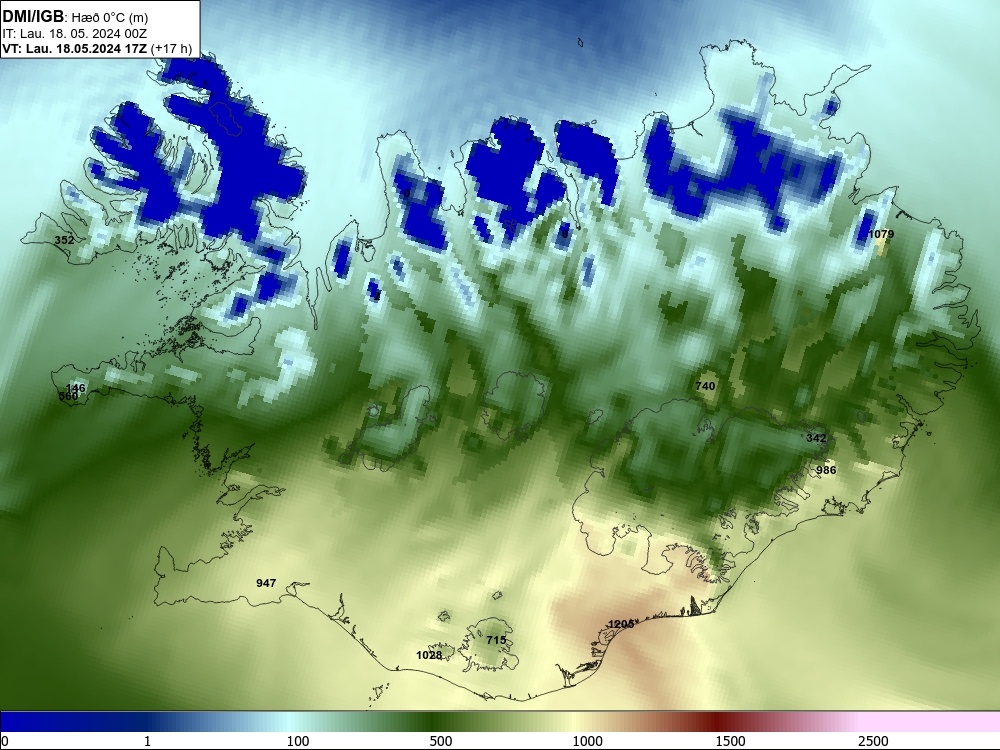Click the map value 146

[x=75, y=388]
